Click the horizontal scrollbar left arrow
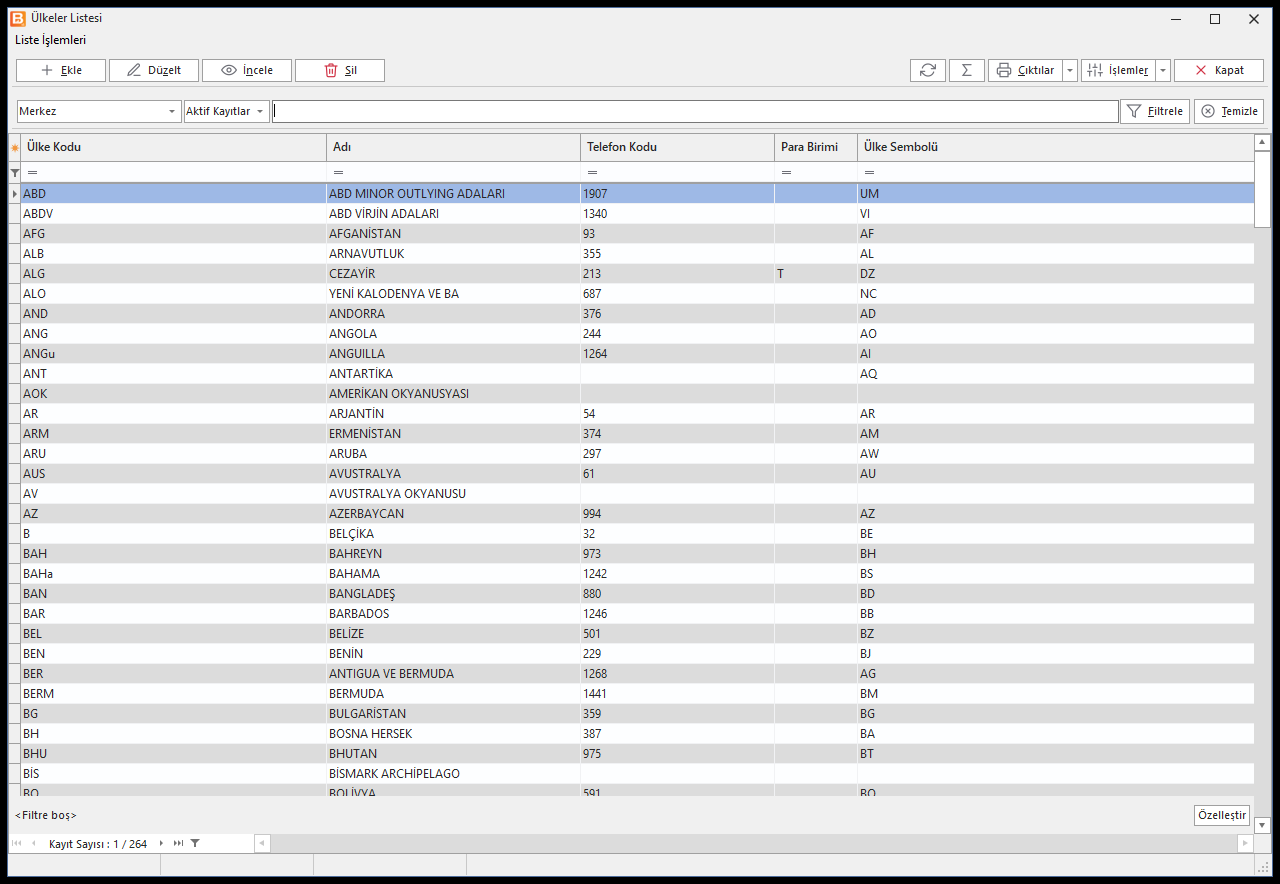1280x884 pixels. coord(262,844)
